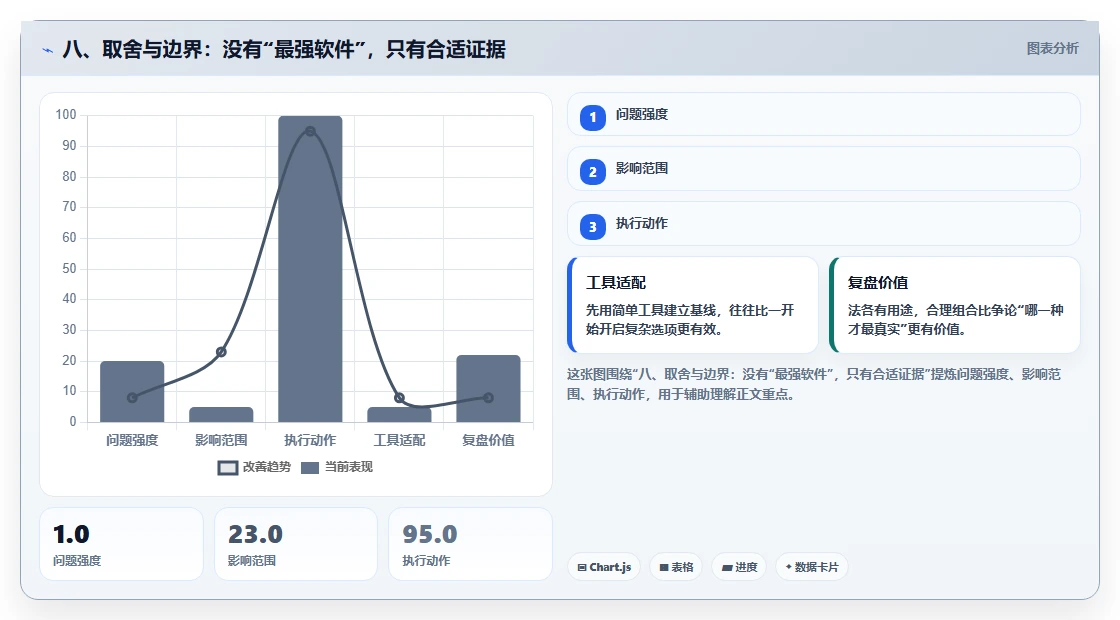Click the 问题强度 bar in the chart
The height and width of the screenshot is (620, 1120).
[132, 391]
